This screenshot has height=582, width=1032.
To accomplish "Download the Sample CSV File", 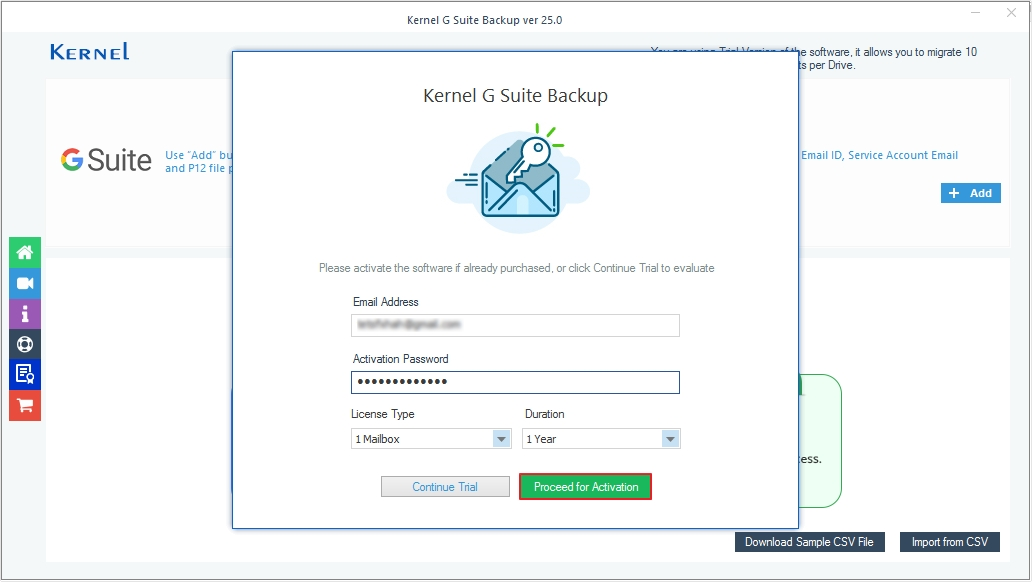I will click(810, 541).
